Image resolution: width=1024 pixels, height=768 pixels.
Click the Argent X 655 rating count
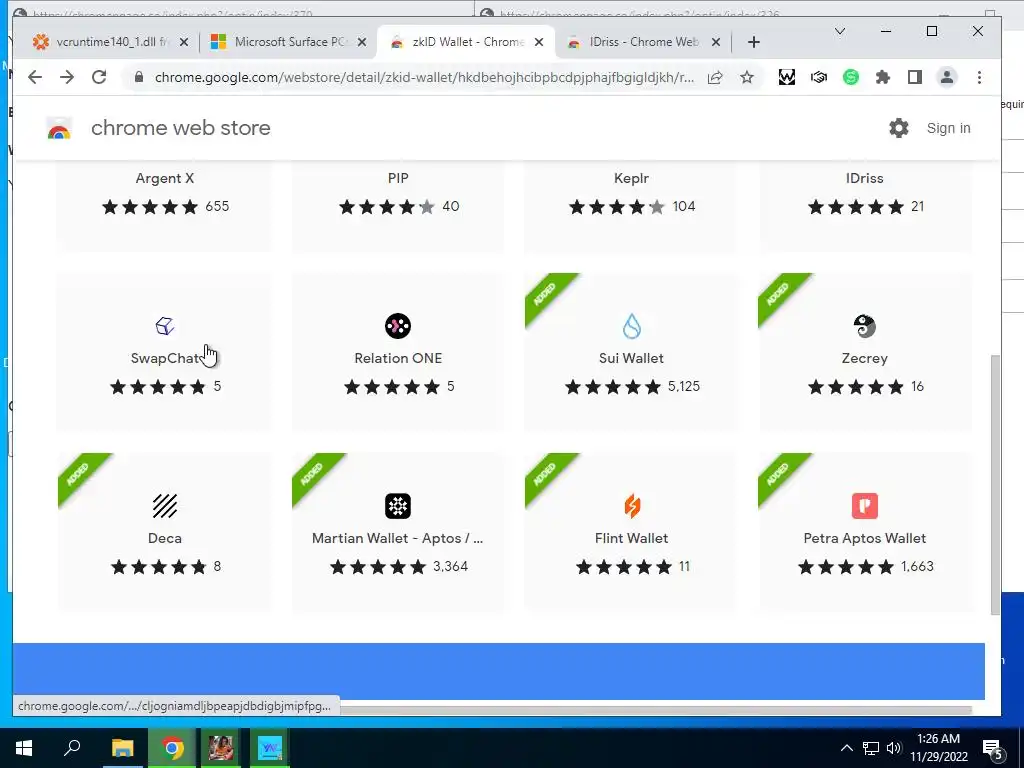pos(217,206)
